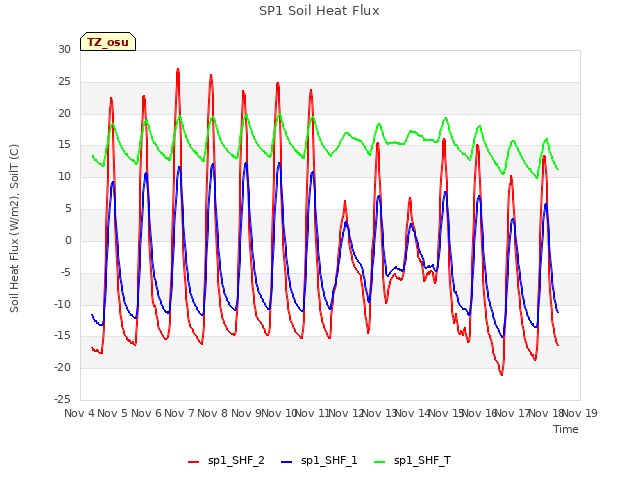Screen dimensions: 640x480
Task: Click the Nov 19 x-axis tick label
Action: point(580,413)
